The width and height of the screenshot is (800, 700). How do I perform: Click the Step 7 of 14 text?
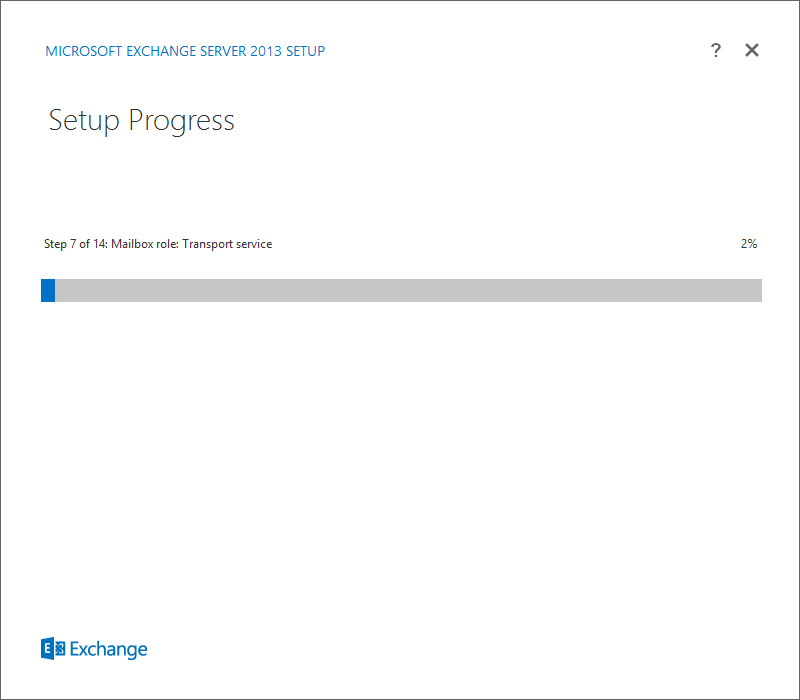coord(75,244)
